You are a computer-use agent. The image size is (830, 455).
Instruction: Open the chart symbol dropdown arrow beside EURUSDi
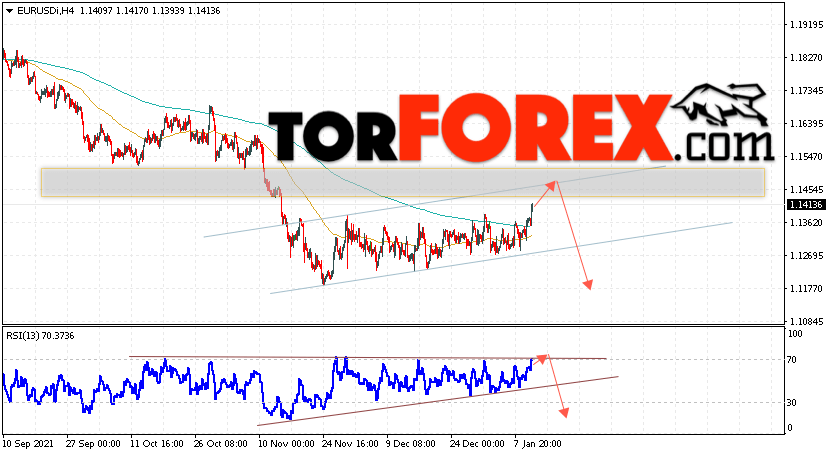click(x=10, y=11)
